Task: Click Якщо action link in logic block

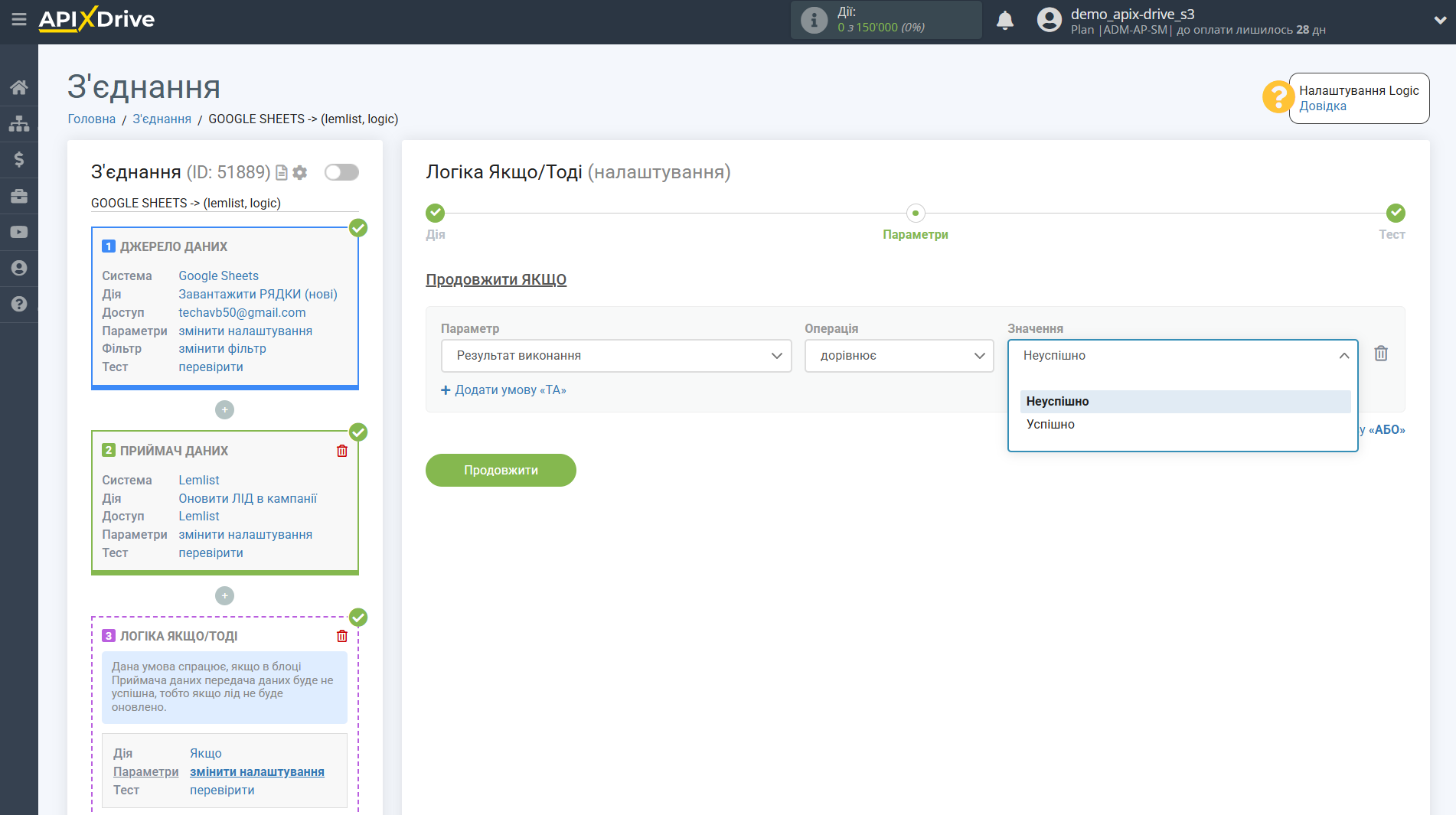Action: (206, 754)
